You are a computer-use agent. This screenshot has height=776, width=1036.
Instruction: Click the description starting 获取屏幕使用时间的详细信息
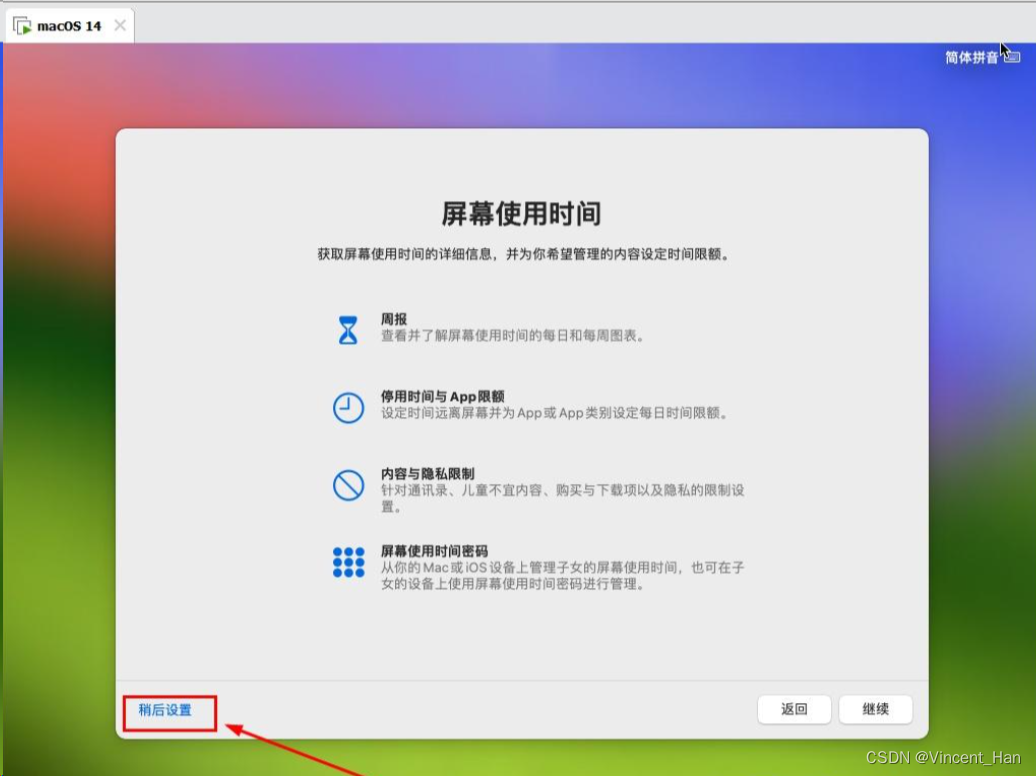(525, 254)
